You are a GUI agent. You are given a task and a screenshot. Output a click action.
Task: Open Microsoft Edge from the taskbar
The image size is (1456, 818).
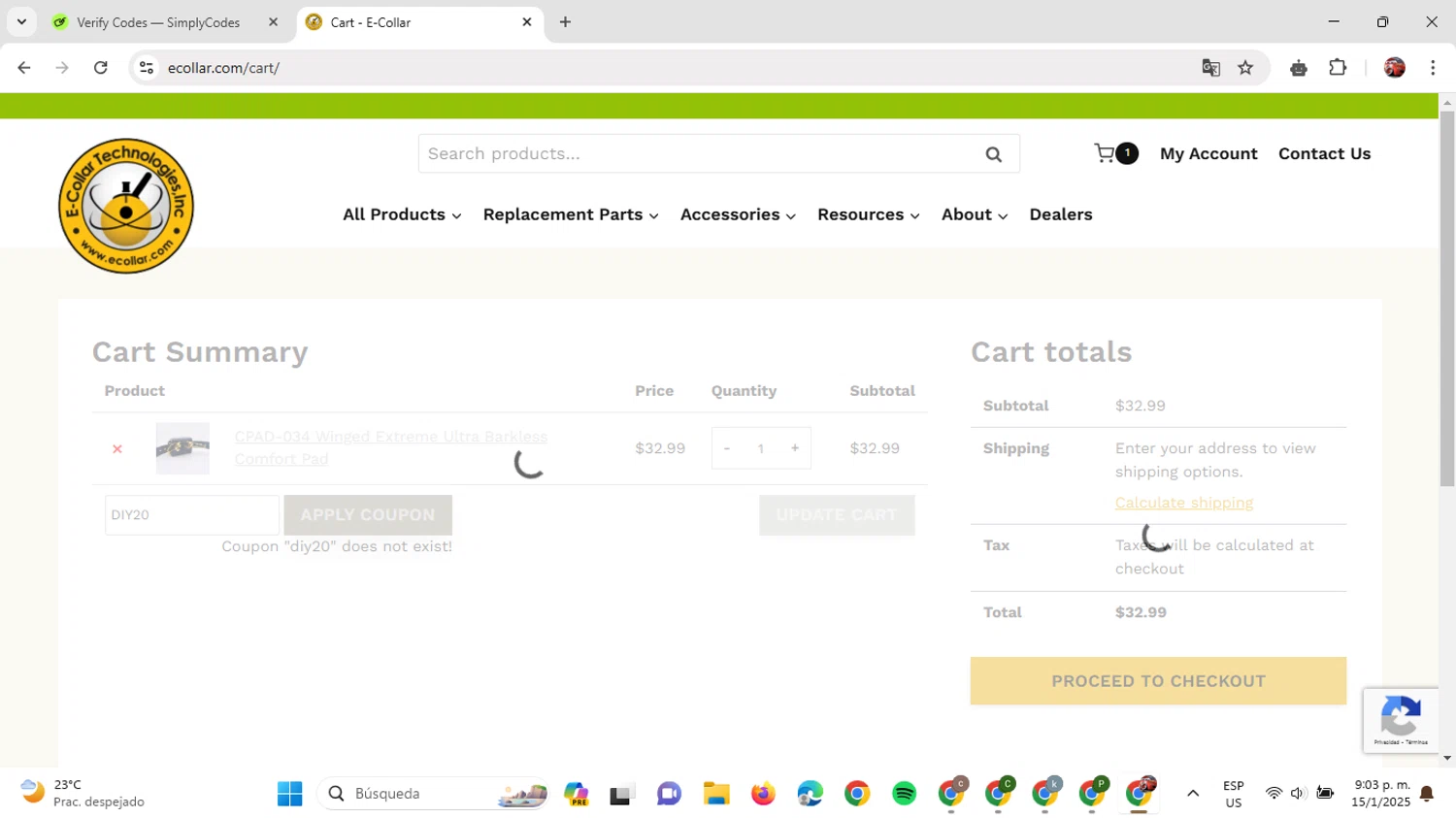tap(810, 794)
